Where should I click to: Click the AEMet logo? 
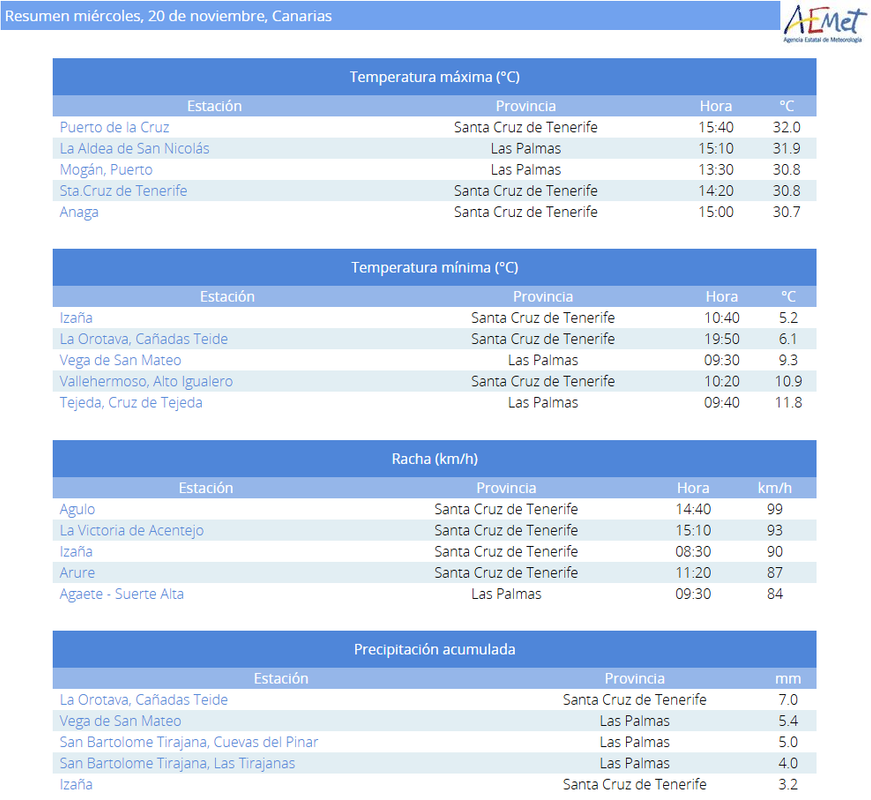[824, 24]
